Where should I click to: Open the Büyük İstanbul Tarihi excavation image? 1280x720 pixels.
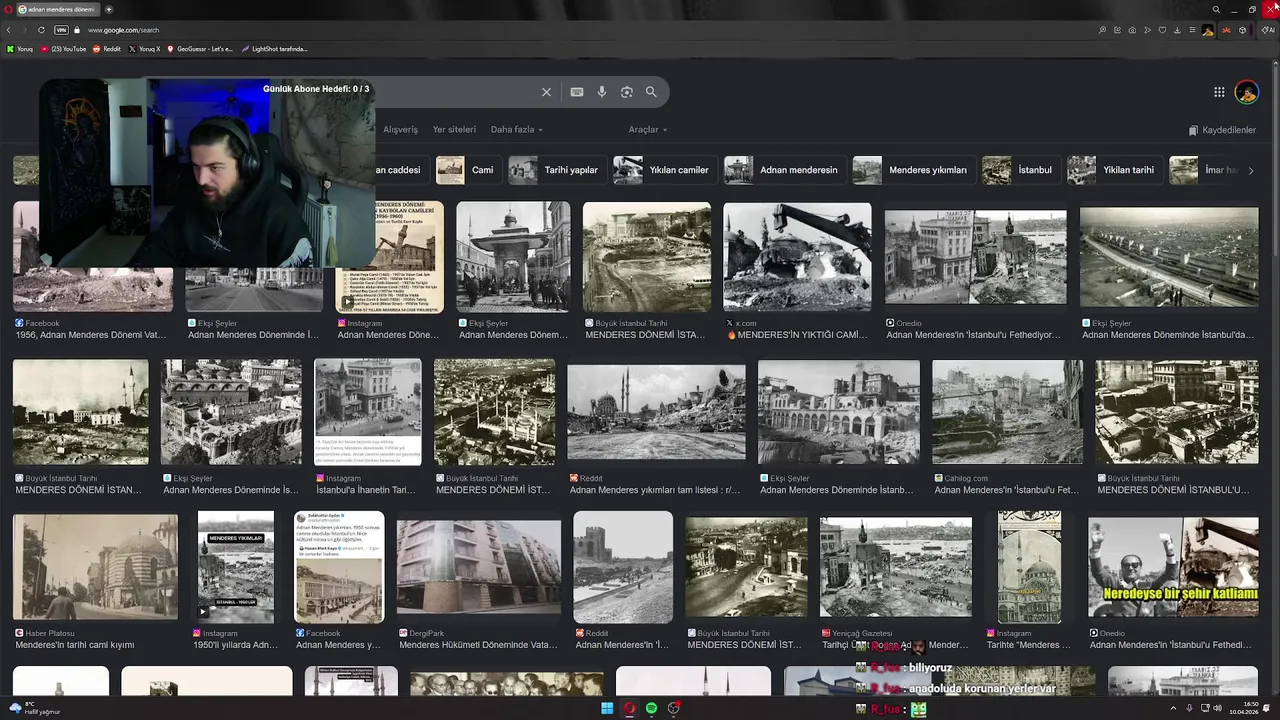647,257
